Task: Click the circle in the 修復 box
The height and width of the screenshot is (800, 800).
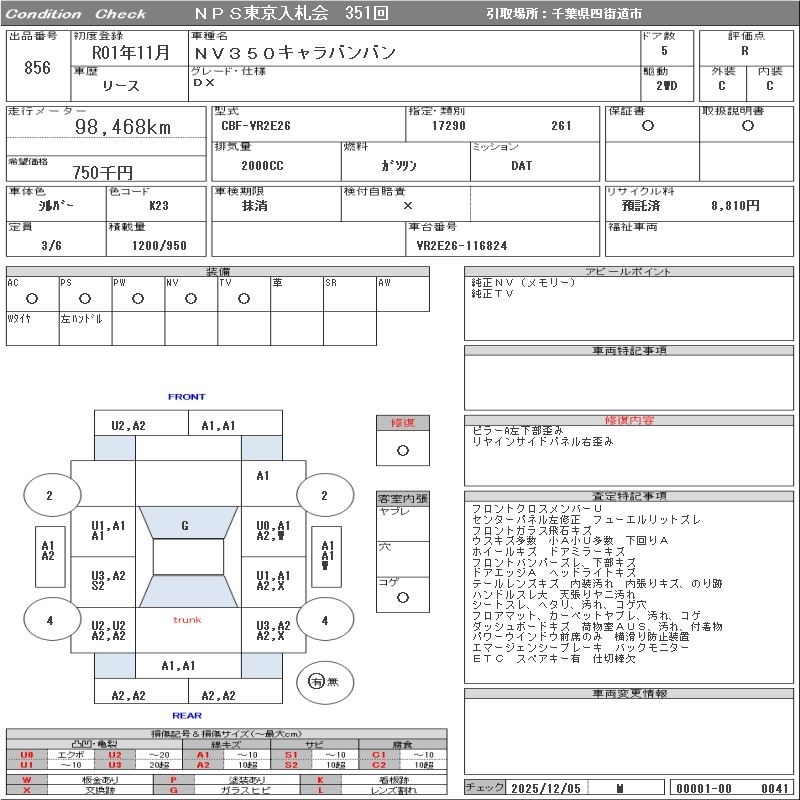Action: click(x=402, y=450)
